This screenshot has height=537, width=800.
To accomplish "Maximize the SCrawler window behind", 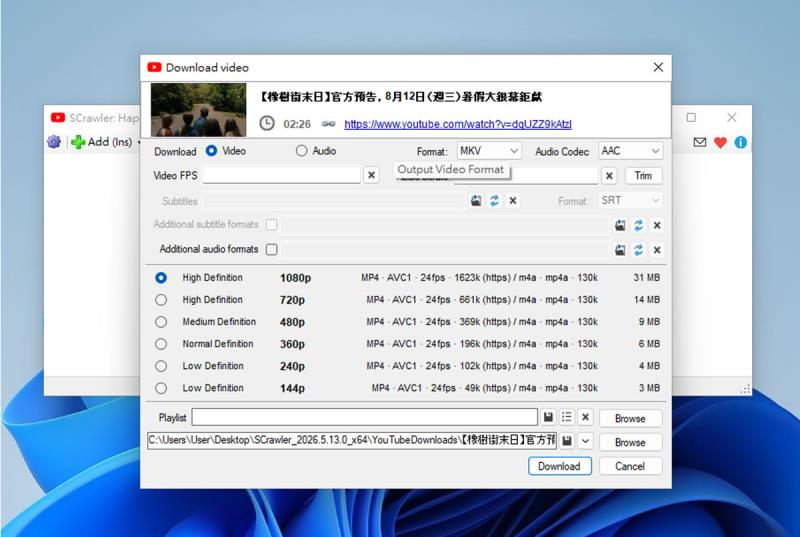I will [691, 118].
